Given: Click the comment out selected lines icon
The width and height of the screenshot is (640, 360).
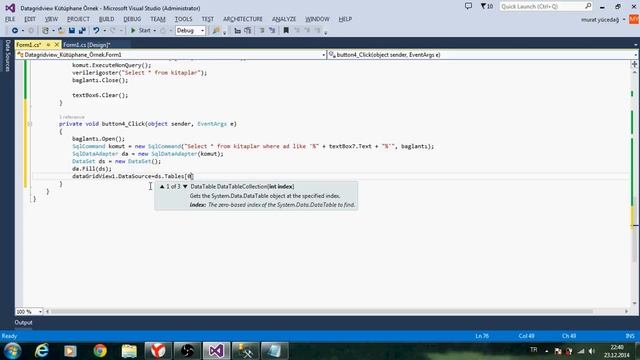Looking at the screenshot, I should [x=262, y=31].
